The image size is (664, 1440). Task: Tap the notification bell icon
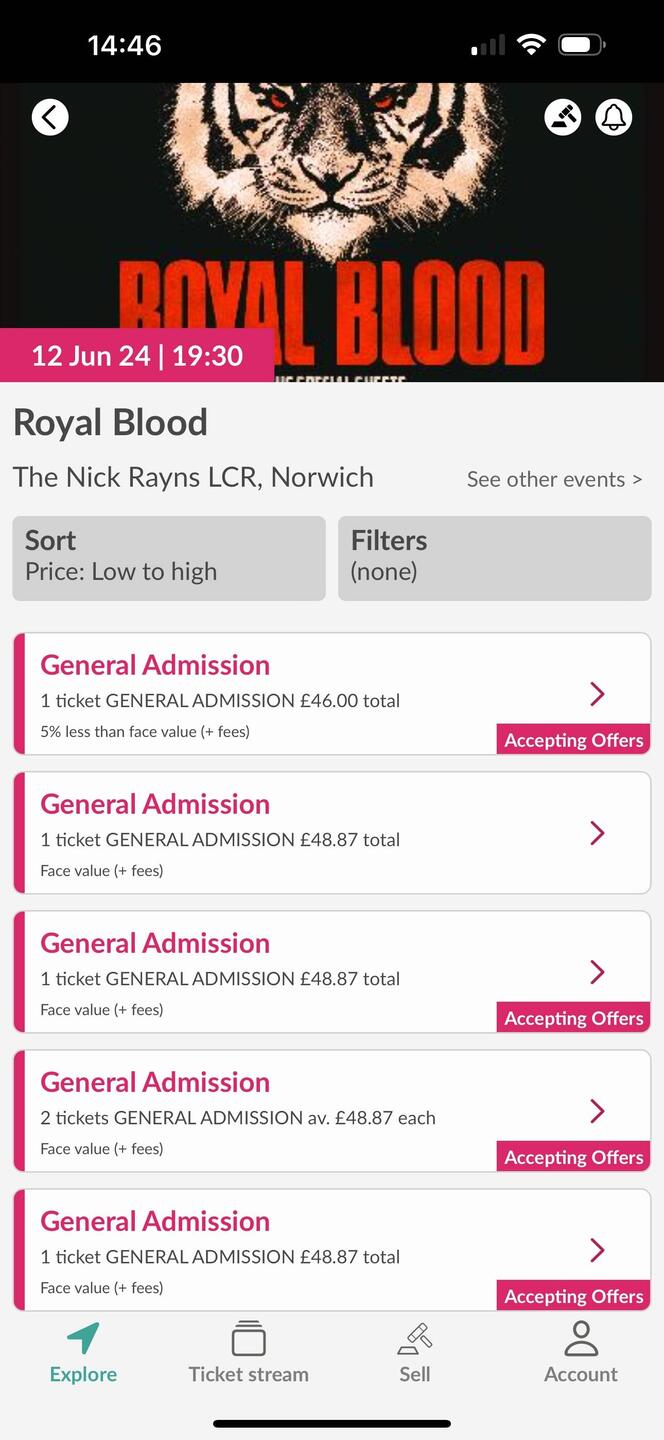click(614, 117)
